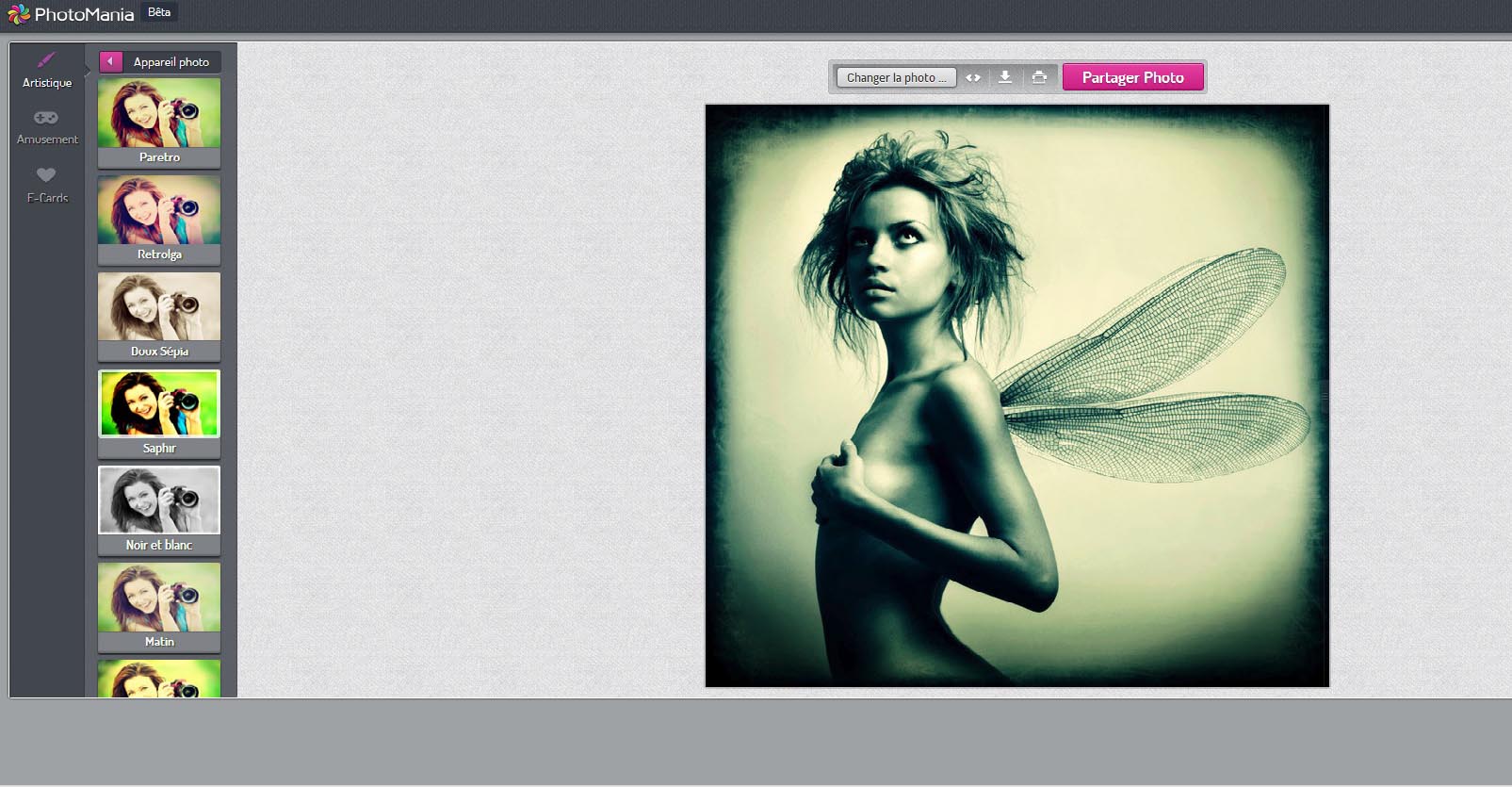Click the Partager Photo button

[1132, 77]
